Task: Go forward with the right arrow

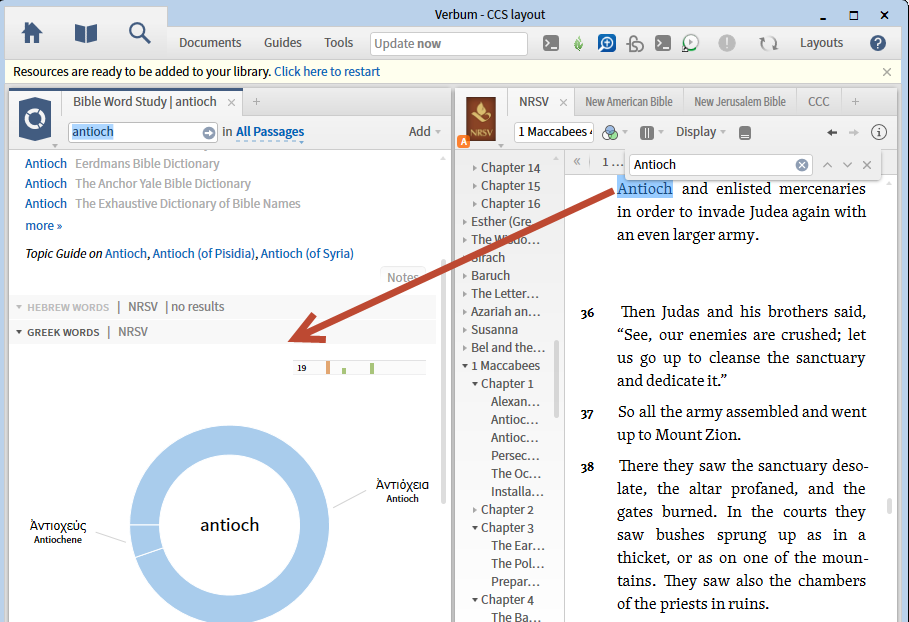Action: pos(853,133)
